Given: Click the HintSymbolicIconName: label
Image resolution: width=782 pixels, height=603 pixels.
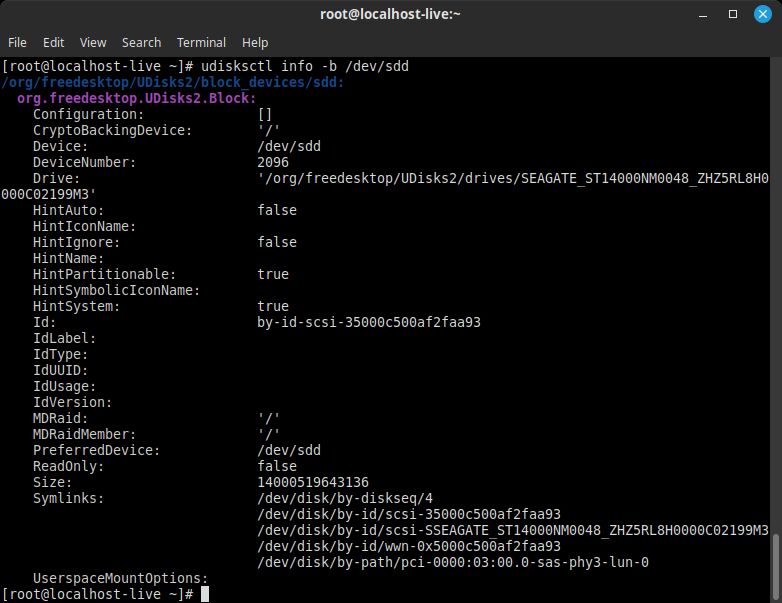Looking at the screenshot, I should point(116,290).
